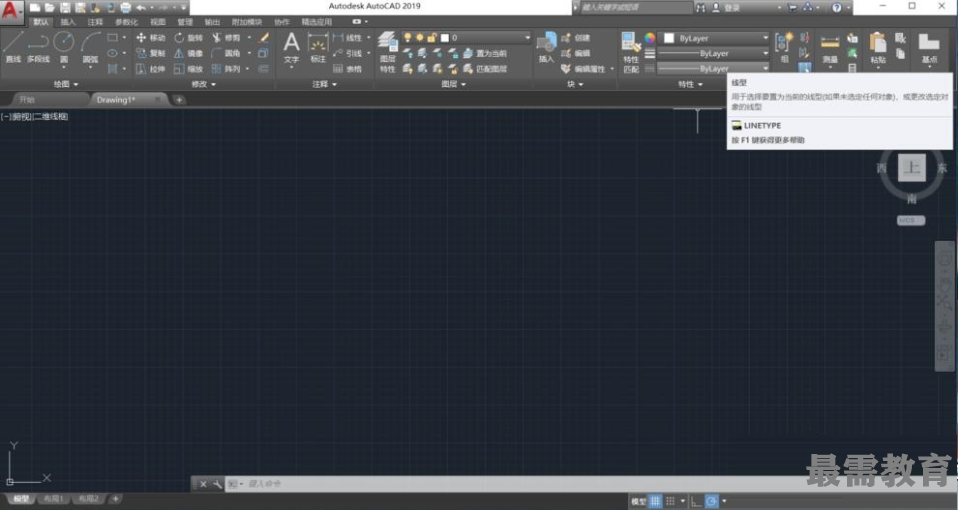
Task: Toggle the grid display in status bar
Action: pos(655,501)
